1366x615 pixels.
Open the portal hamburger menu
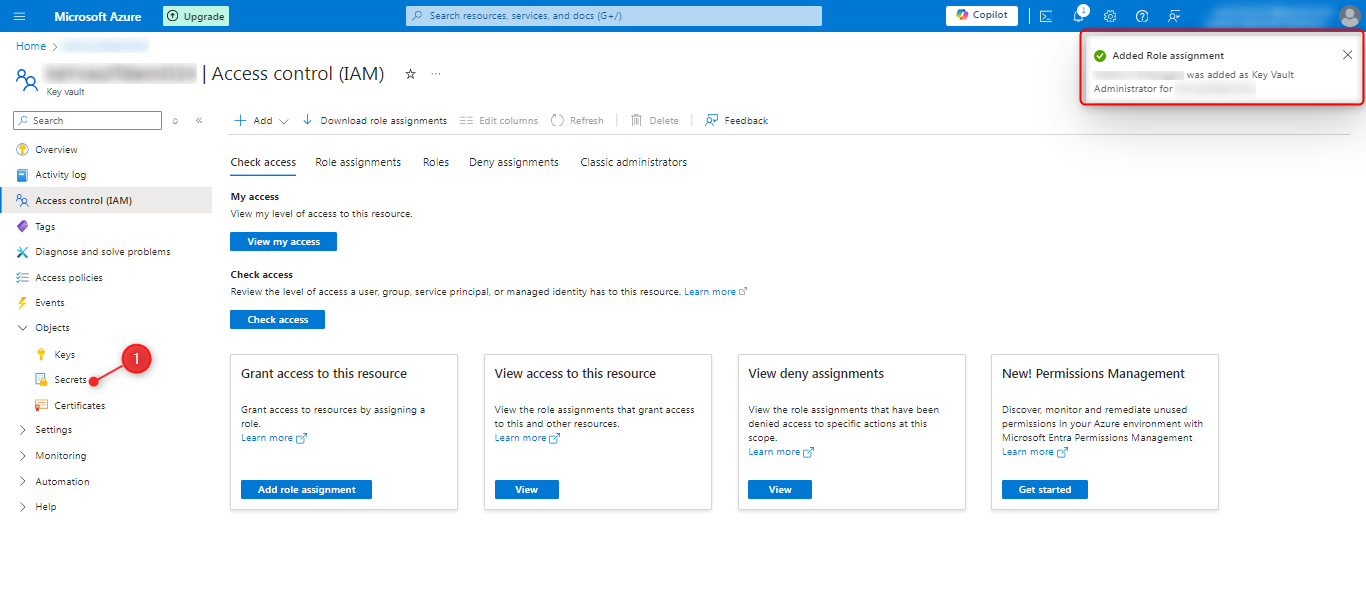coord(20,16)
